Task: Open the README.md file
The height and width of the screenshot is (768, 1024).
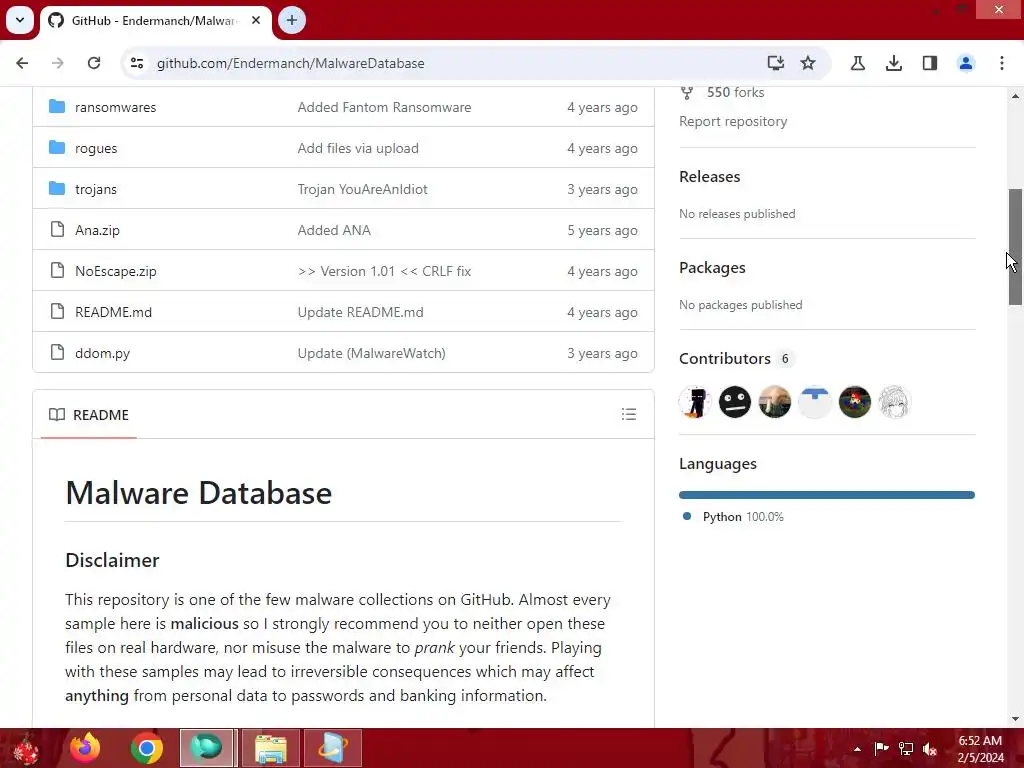Action: [114, 312]
